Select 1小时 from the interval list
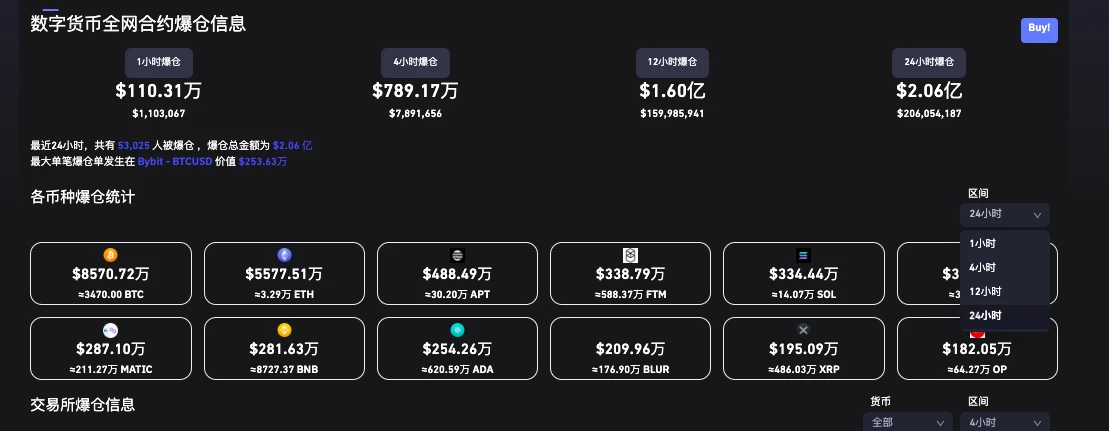Viewport: 1109px width, 431px height. point(983,244)
